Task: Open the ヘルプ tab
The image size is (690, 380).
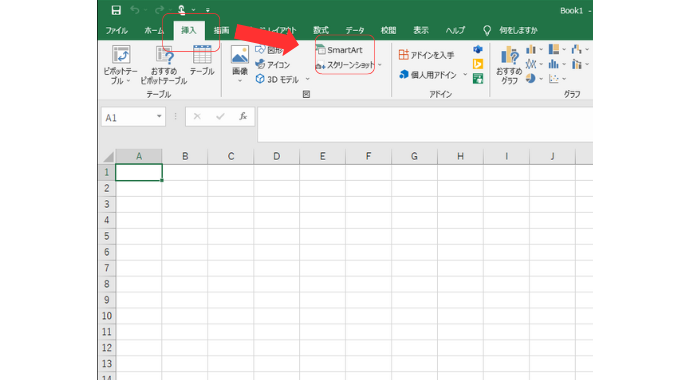Action: click(455, 30)
